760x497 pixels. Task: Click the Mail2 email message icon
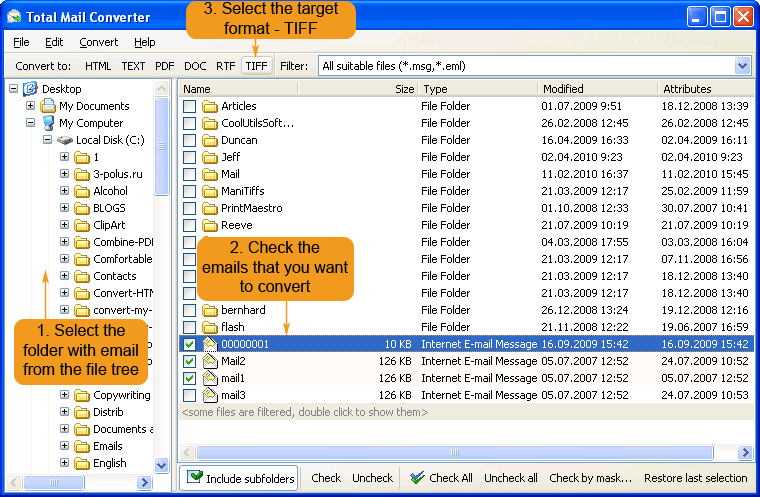pos(210,361)
